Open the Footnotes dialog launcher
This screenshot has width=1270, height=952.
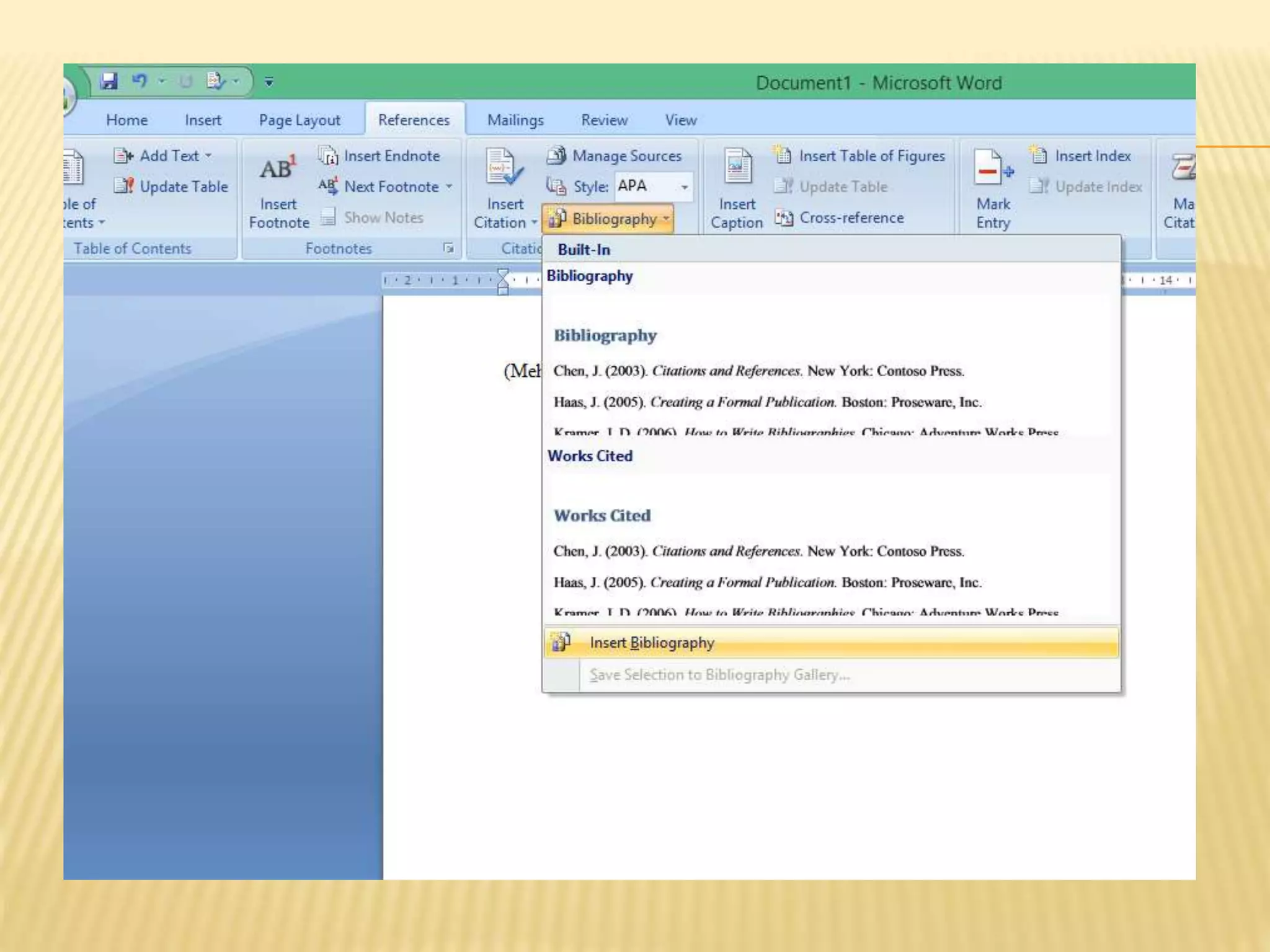tap(448, 249)
